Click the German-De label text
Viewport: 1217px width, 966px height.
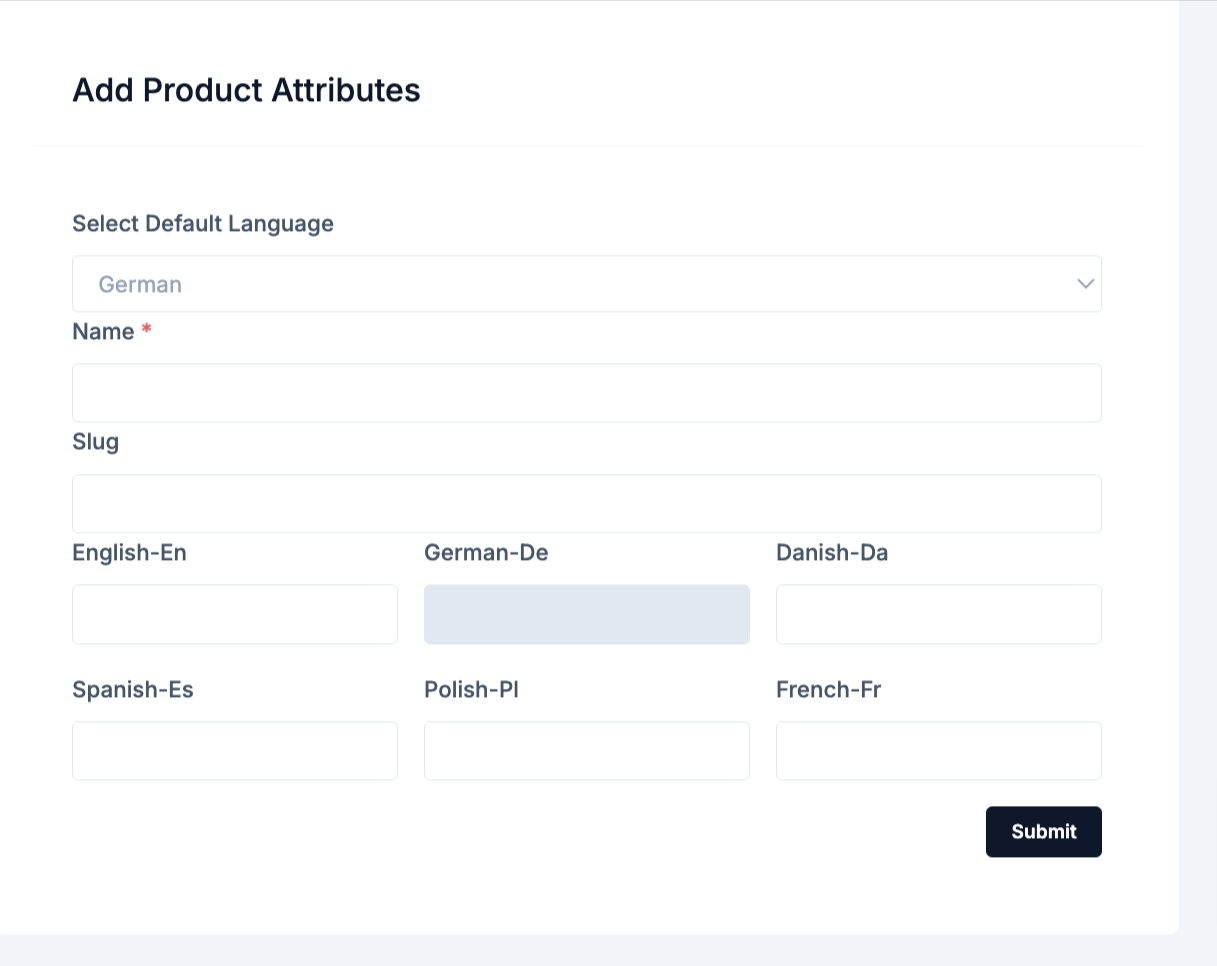pos(486,553)
